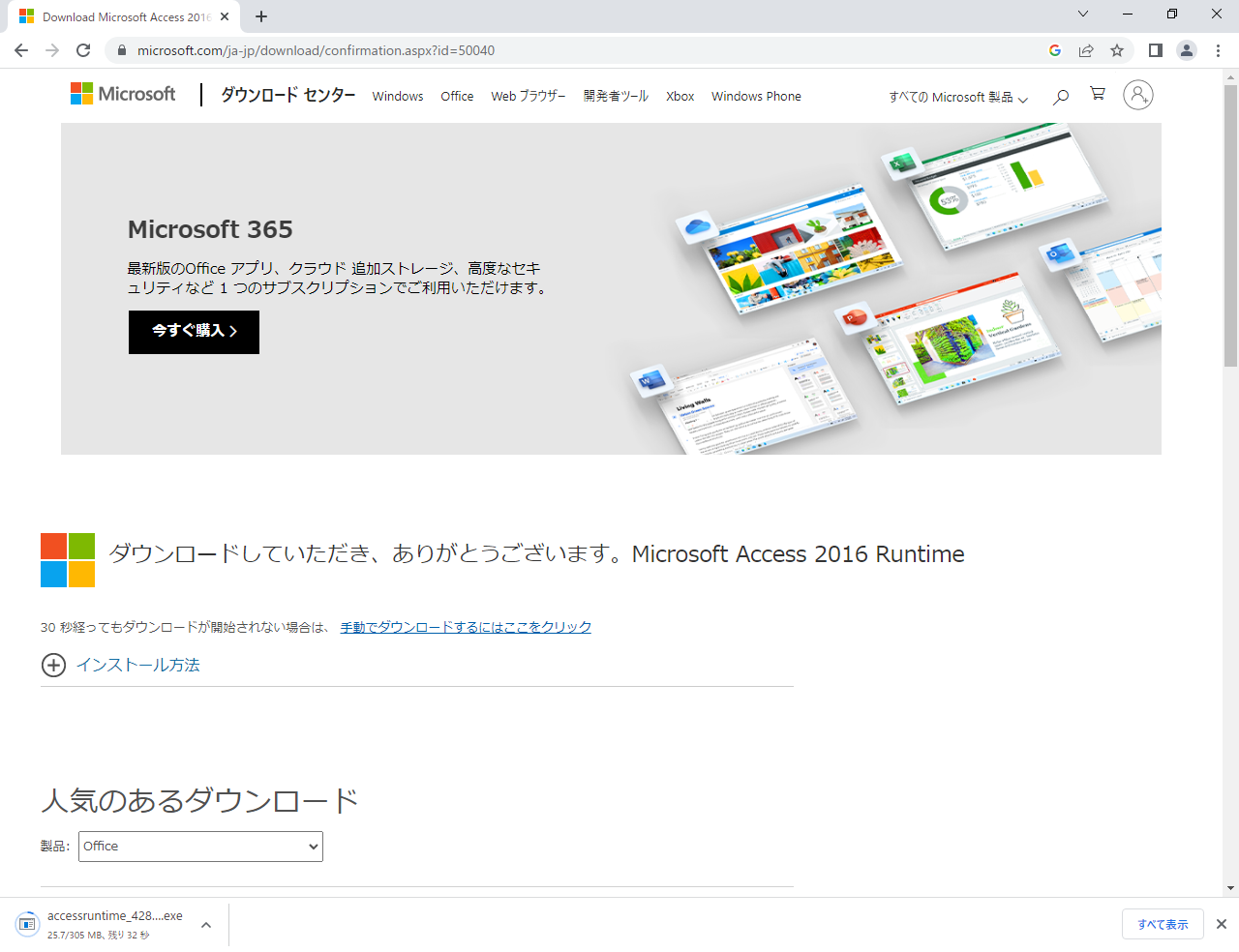The image size is (1239, 952).
Task: Click the 今すぐ購入 button
Action: tap(194, 332)
